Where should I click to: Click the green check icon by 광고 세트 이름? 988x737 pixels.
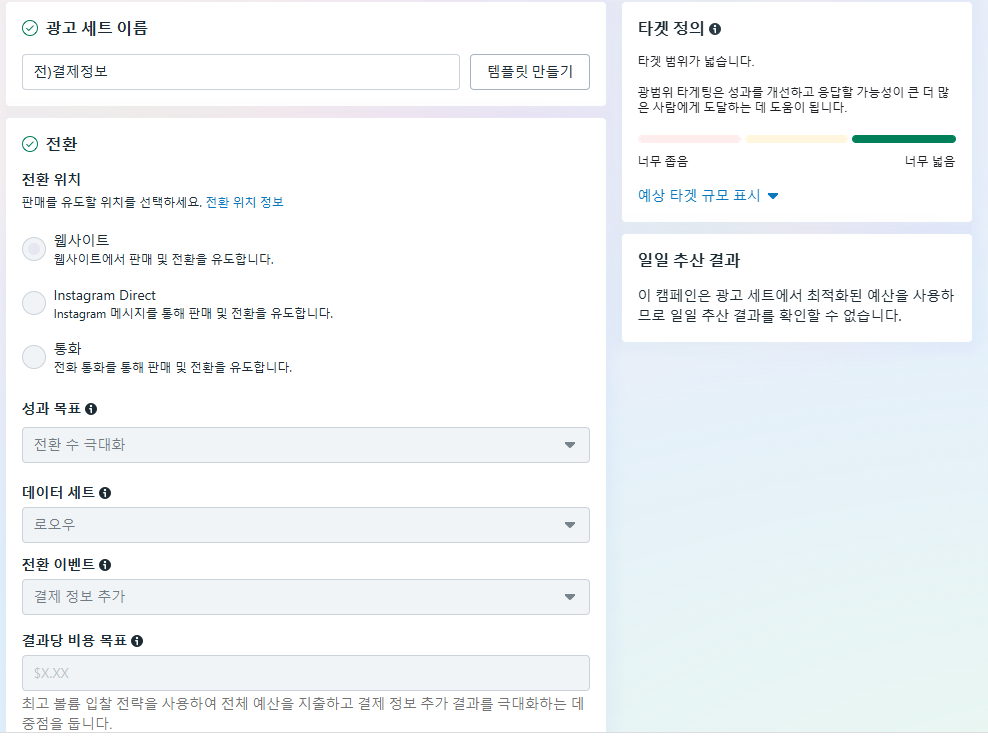[30, 28]
